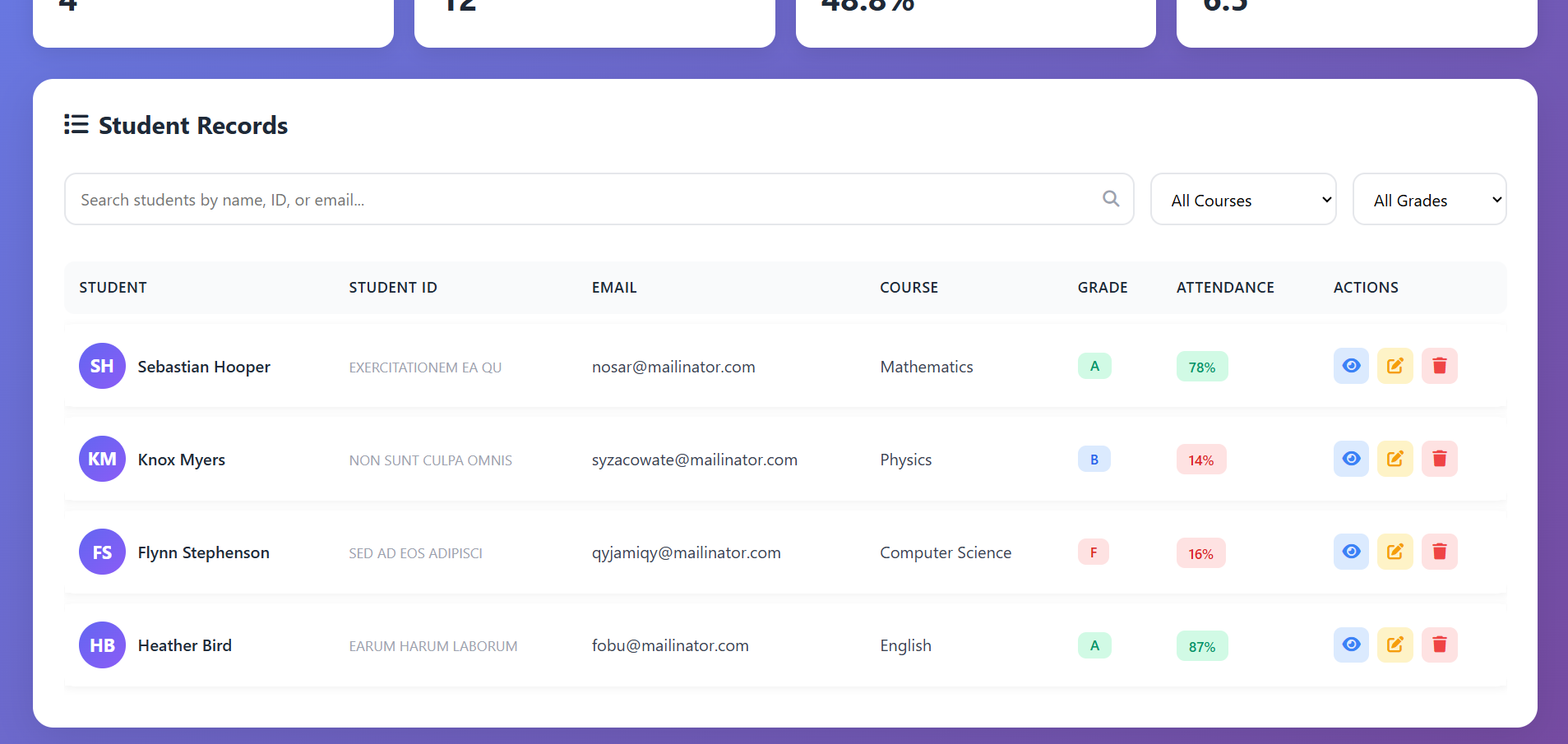Edit Flynn Stephenson's record
The width and height of the screenshot is (1568, 744).
[1395, 551]
